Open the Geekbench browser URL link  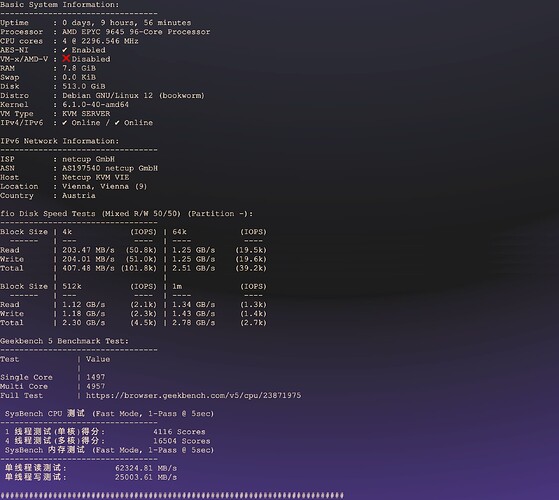click(193, 396)
